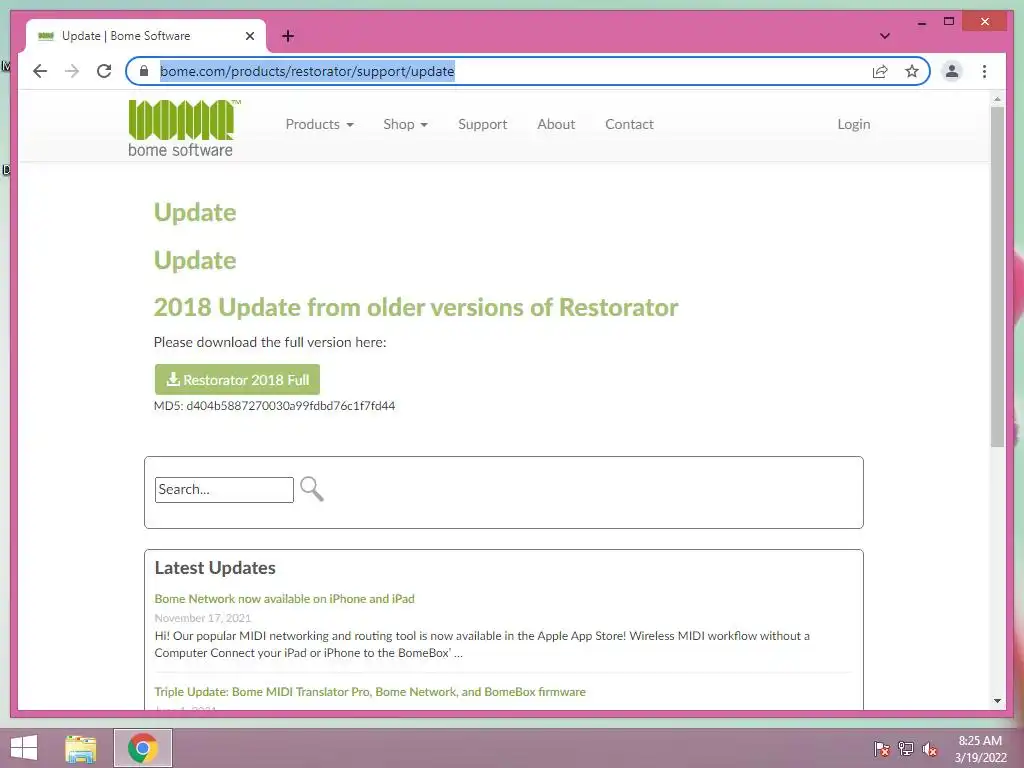Screen dimensions: 1024x768
Task: Open the Windows Start menu
Action: coord(24,748)
